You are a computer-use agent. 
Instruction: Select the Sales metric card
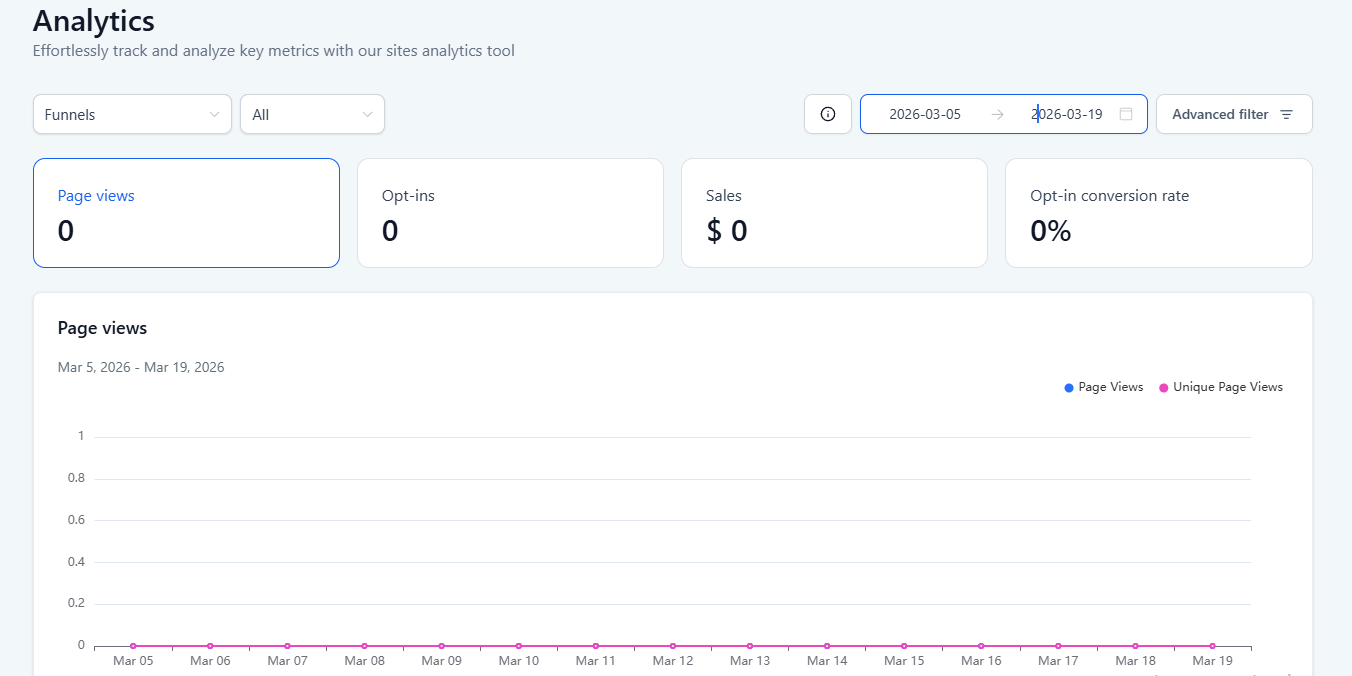pos(834,213)
